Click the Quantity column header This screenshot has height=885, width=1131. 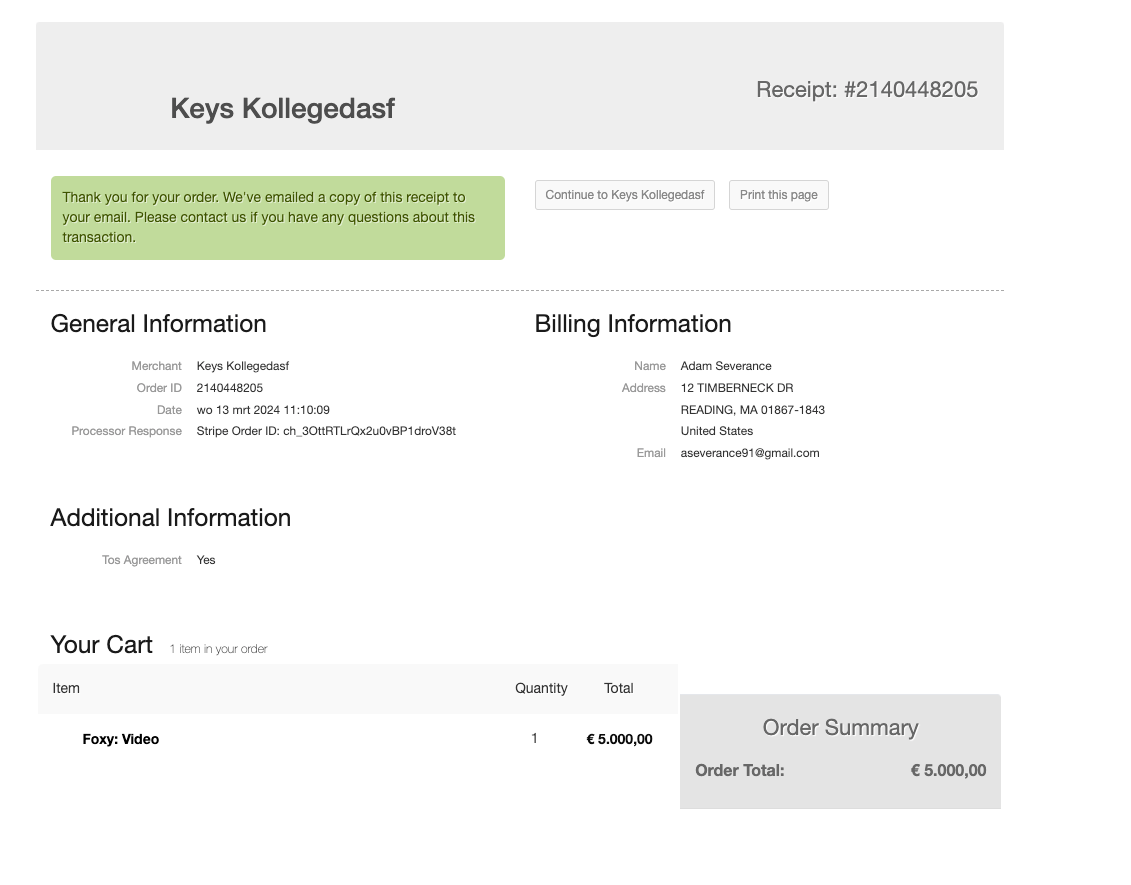click(541, 689)
